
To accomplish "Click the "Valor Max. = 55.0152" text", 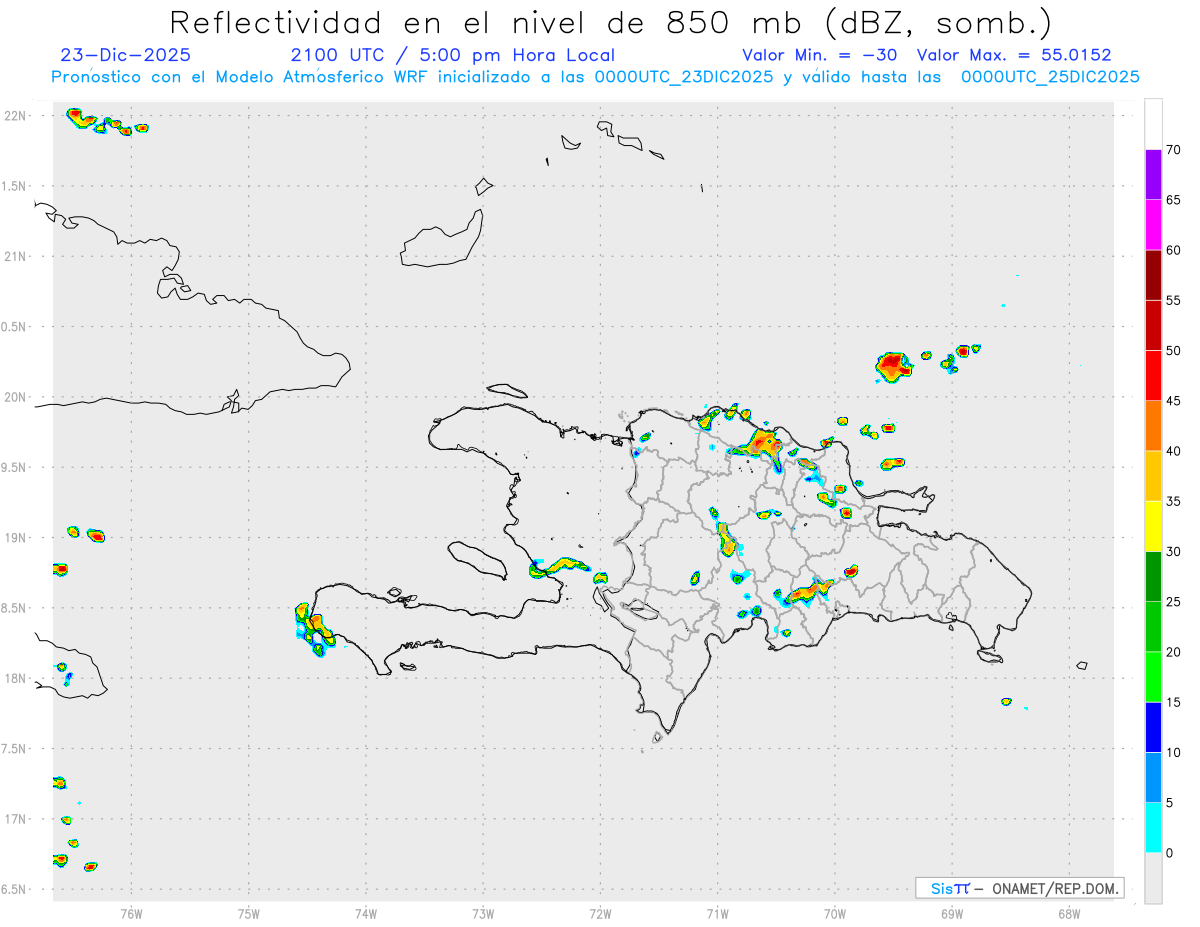I will pyautogui.click(x=1014, y=55).
